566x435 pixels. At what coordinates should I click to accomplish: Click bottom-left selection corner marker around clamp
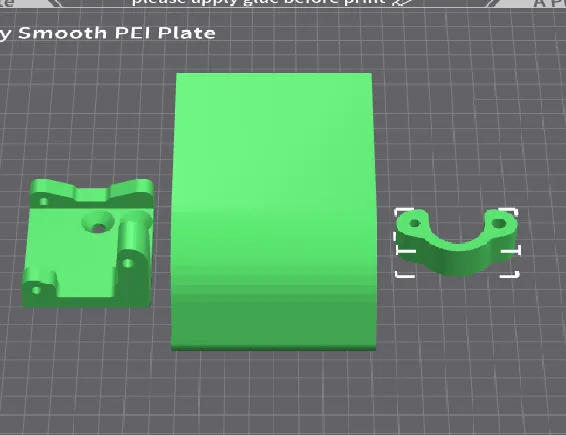pyautogui.click(x=405, y=274)
